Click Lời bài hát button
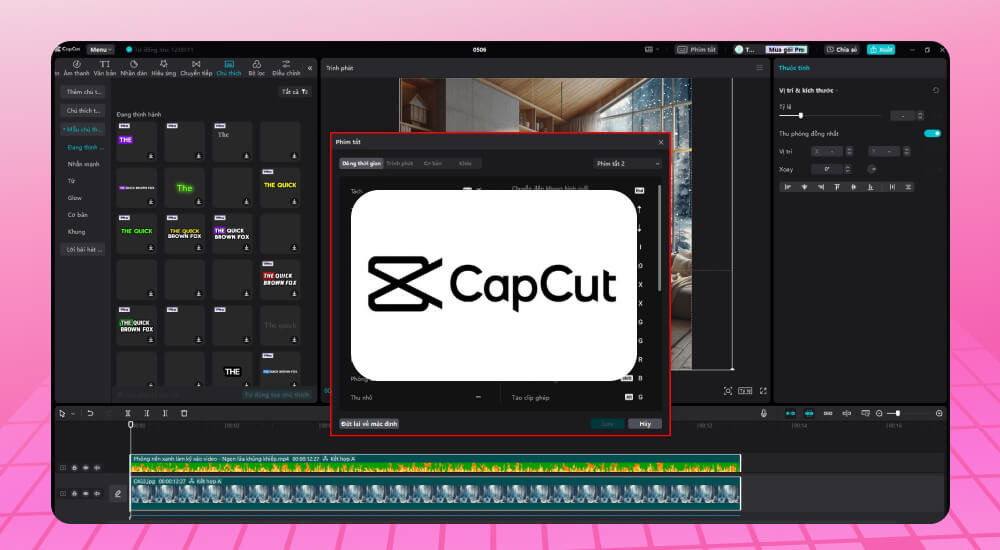 84,249
